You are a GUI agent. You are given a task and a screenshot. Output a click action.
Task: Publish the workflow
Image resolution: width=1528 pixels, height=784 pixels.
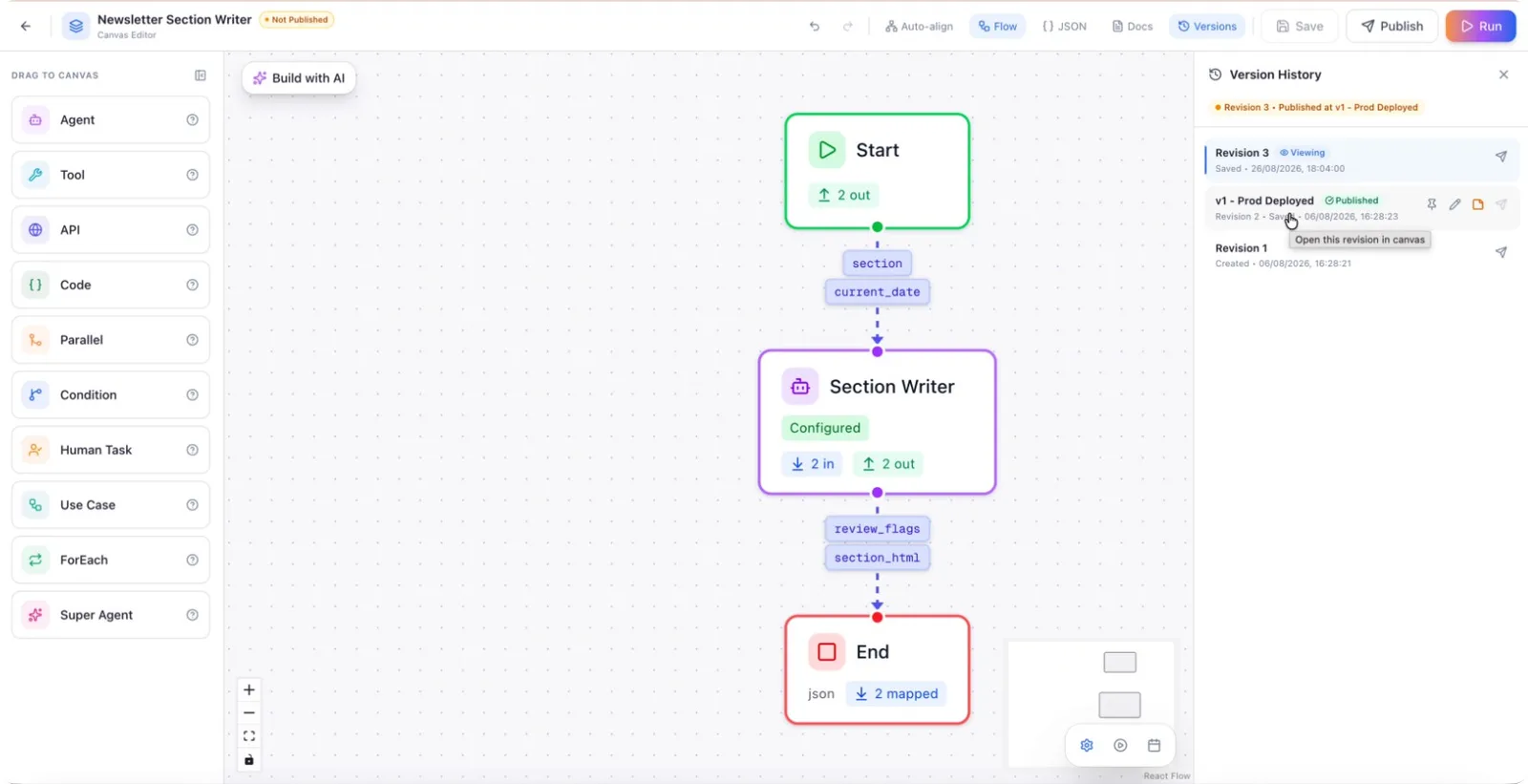point(1391,26)
